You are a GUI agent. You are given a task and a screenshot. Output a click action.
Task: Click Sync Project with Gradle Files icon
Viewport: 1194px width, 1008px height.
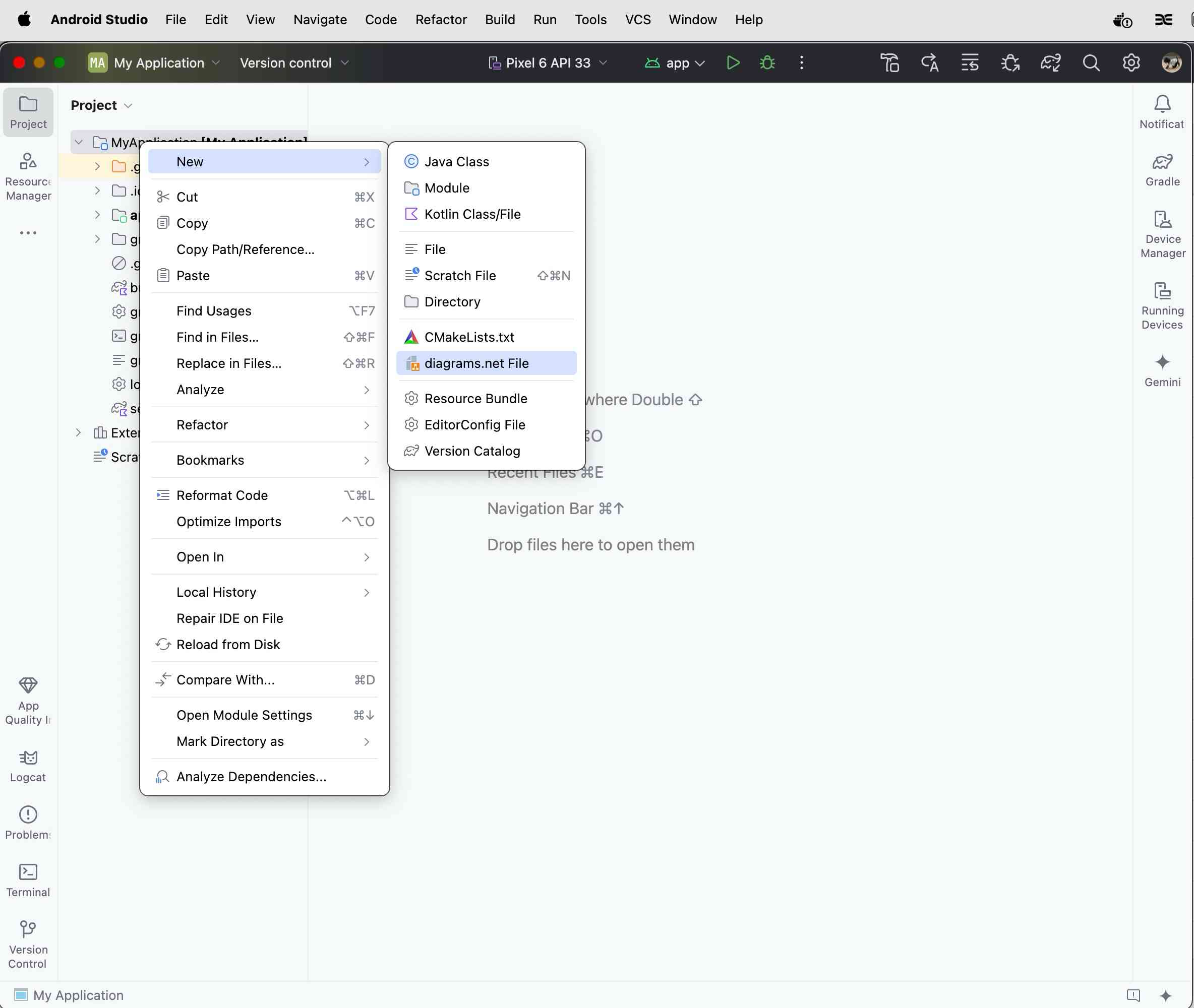tap(1050, 63)
